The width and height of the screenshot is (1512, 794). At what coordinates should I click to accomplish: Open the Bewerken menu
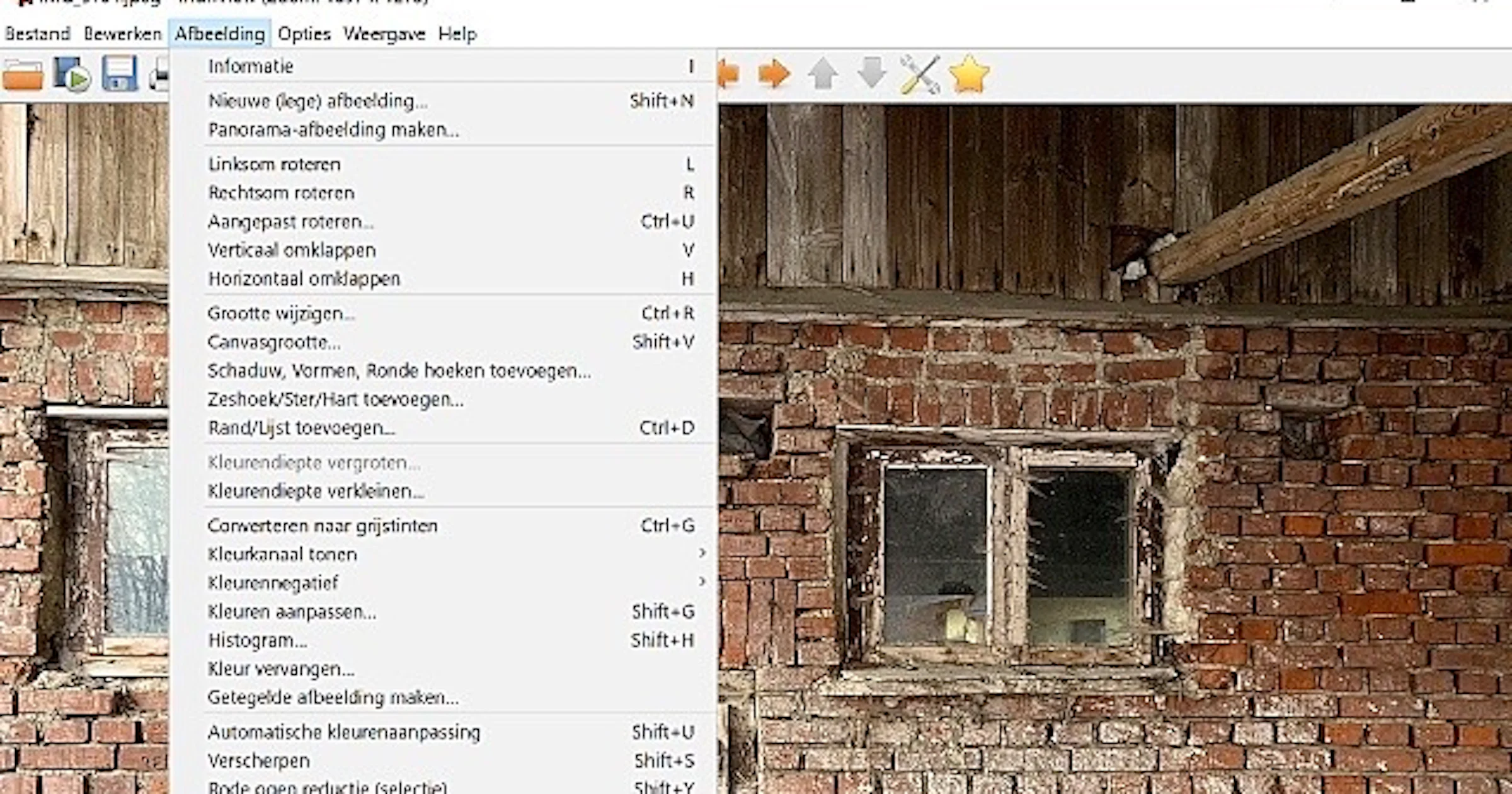122,33
